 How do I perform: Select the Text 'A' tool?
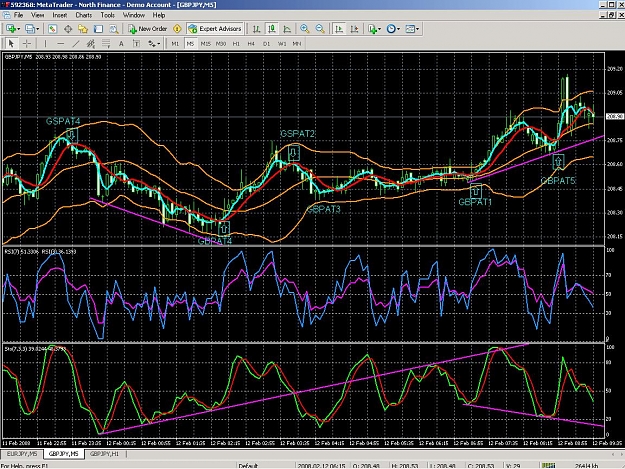tap(121, 43)
